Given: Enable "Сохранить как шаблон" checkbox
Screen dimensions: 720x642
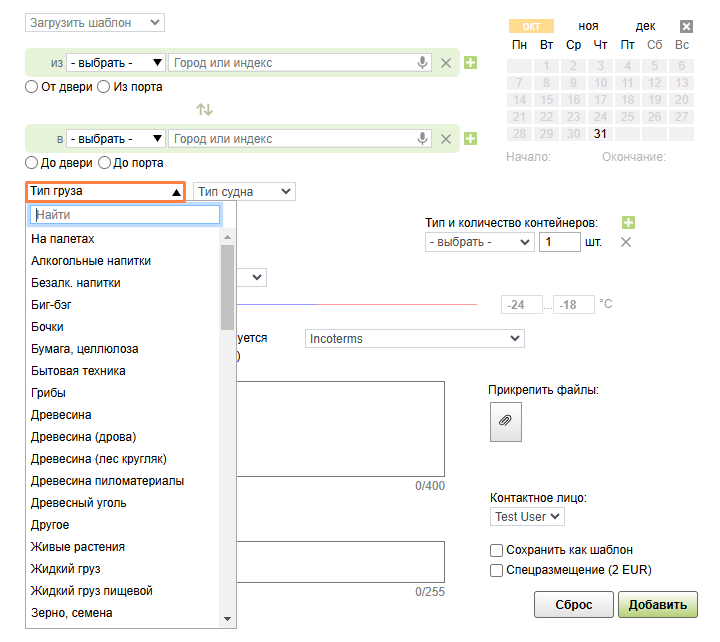Looking at the screenshot, I should (496, 550).
